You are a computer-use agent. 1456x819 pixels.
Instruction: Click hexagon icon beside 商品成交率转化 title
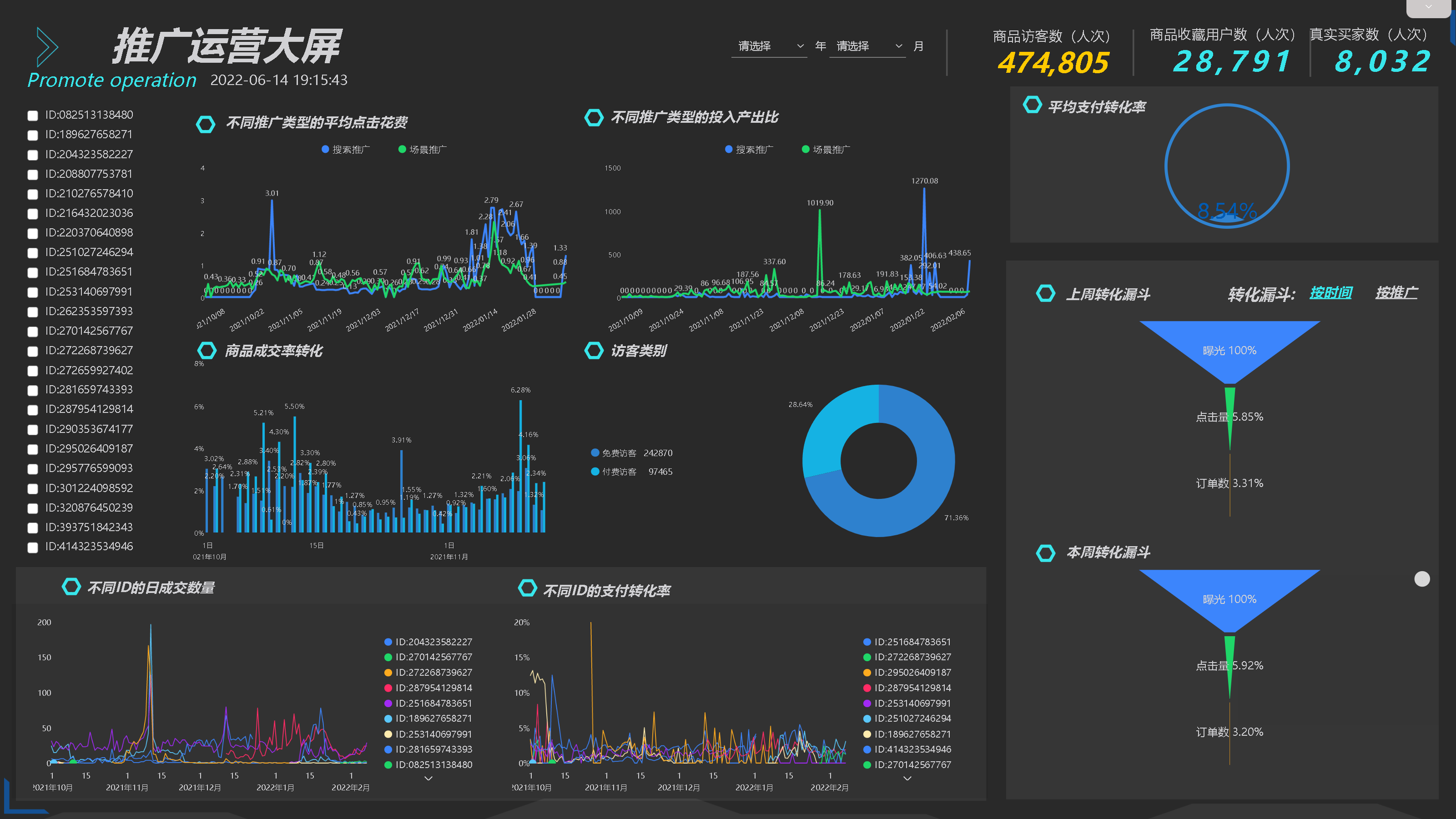[x=207, y=351]
